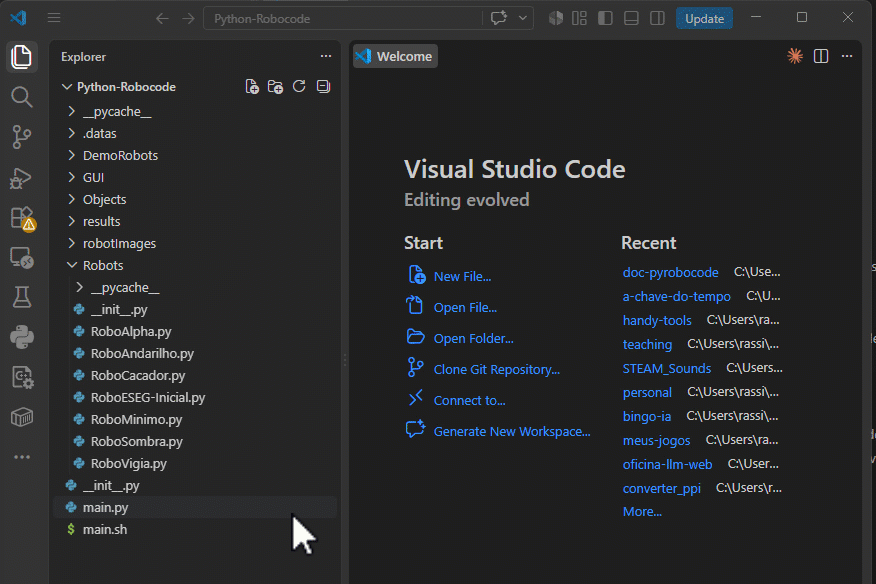This screenshot has height=584, width=876.
Task: Click the Claude starburst icon in editor toolbar
Action: point(794,56)
